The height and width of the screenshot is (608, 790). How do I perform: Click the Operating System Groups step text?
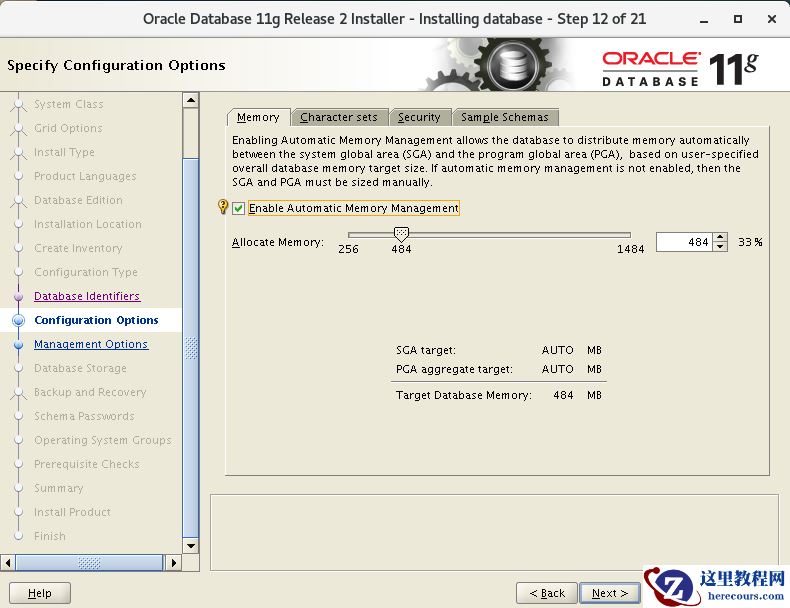(x=103, y=440)
